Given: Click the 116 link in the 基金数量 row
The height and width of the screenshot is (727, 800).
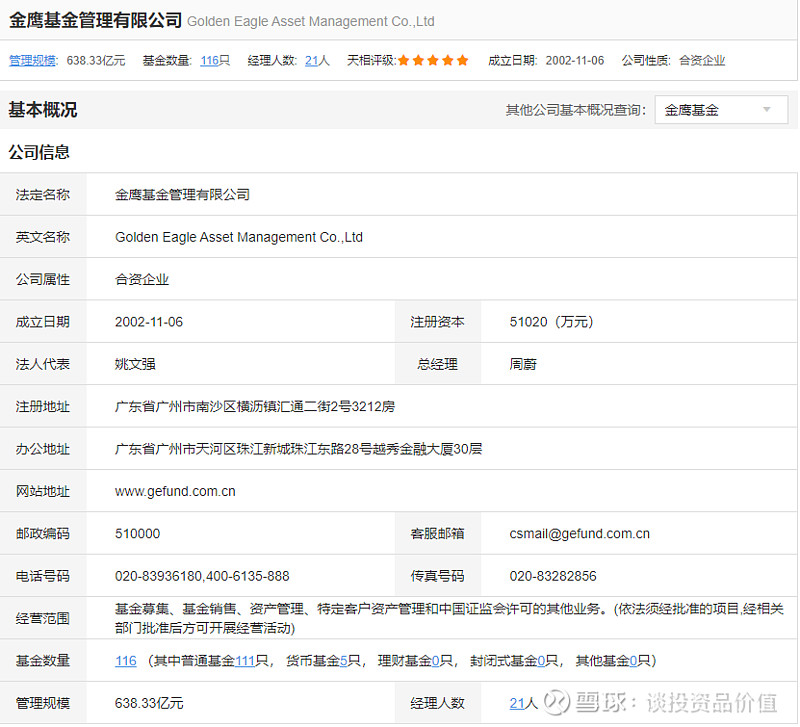Looking at the screenshot, I should [x=124, y=660].
